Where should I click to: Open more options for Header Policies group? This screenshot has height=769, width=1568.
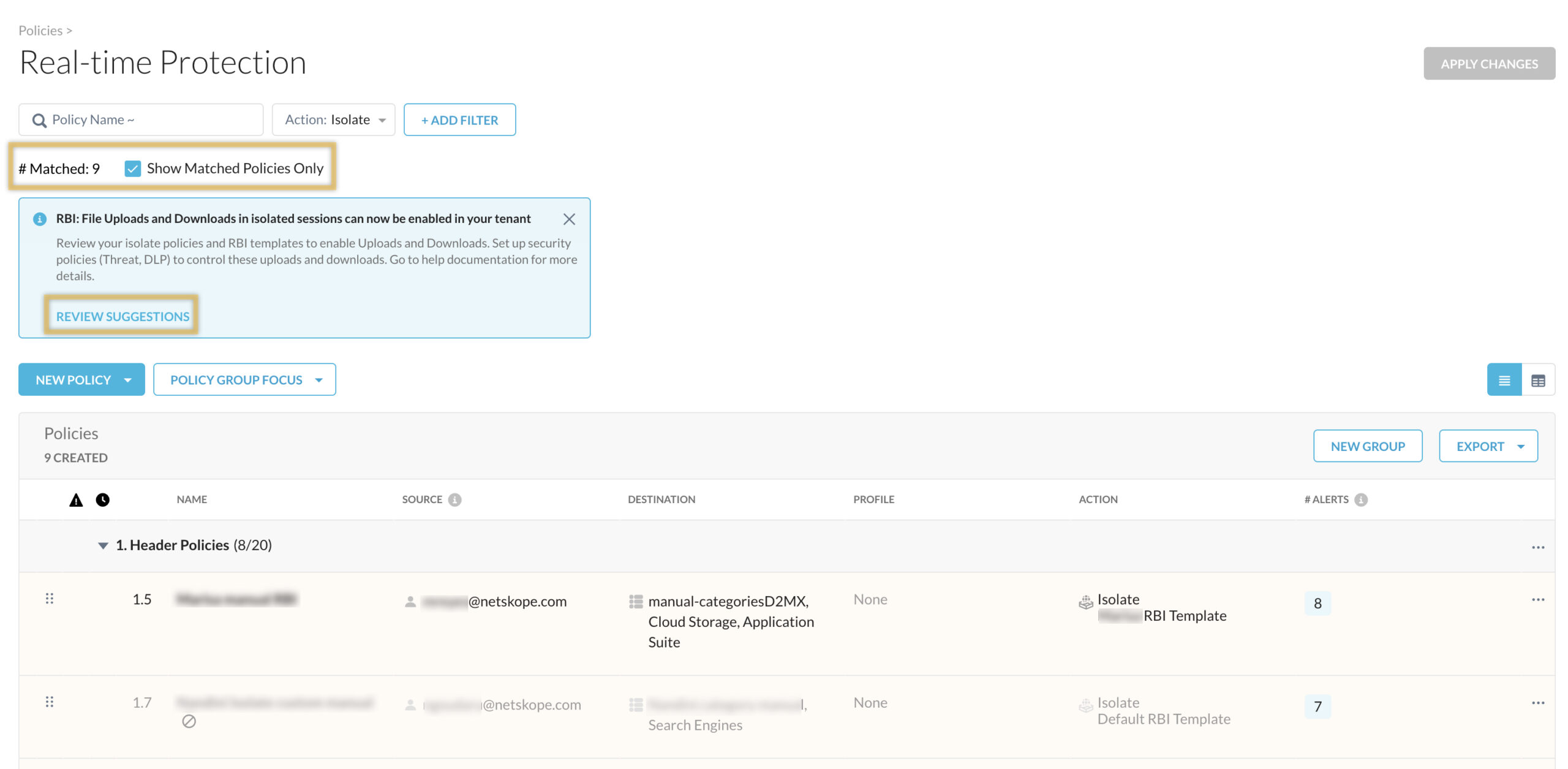coord(1537,547)
